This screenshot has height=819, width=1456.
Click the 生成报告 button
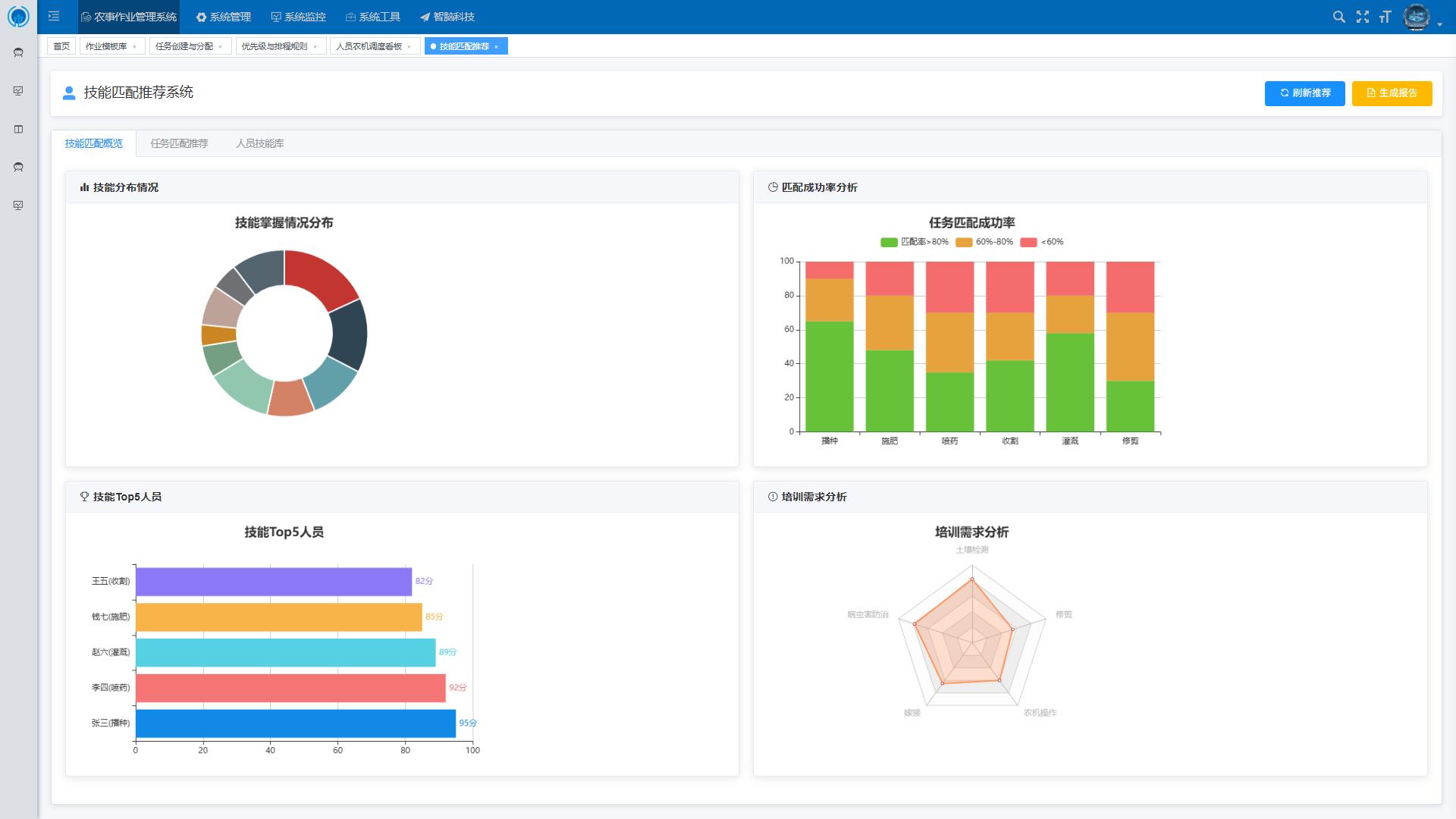(1392, 93)
